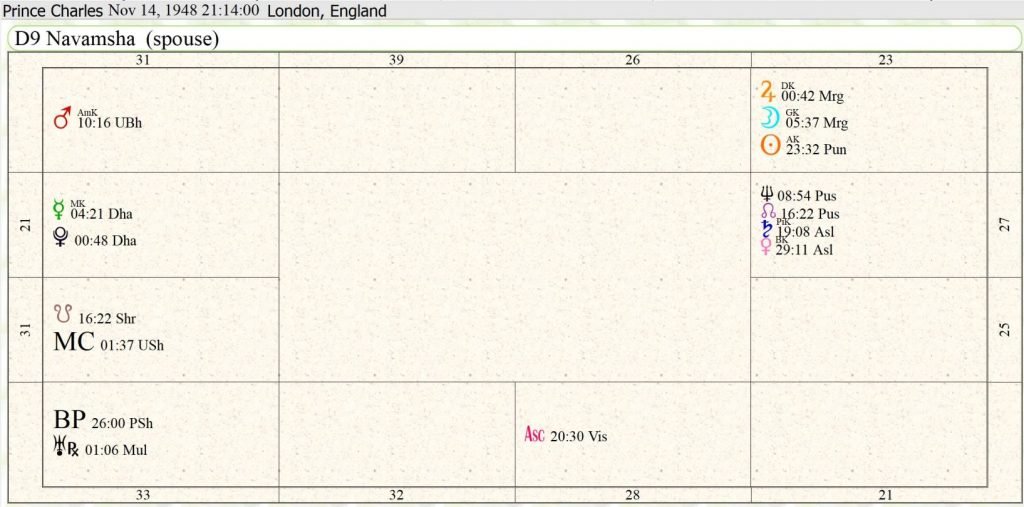Click the BP marker at 26:00 PSh
The image size is (1024, 507).
(x=70, y=420)
